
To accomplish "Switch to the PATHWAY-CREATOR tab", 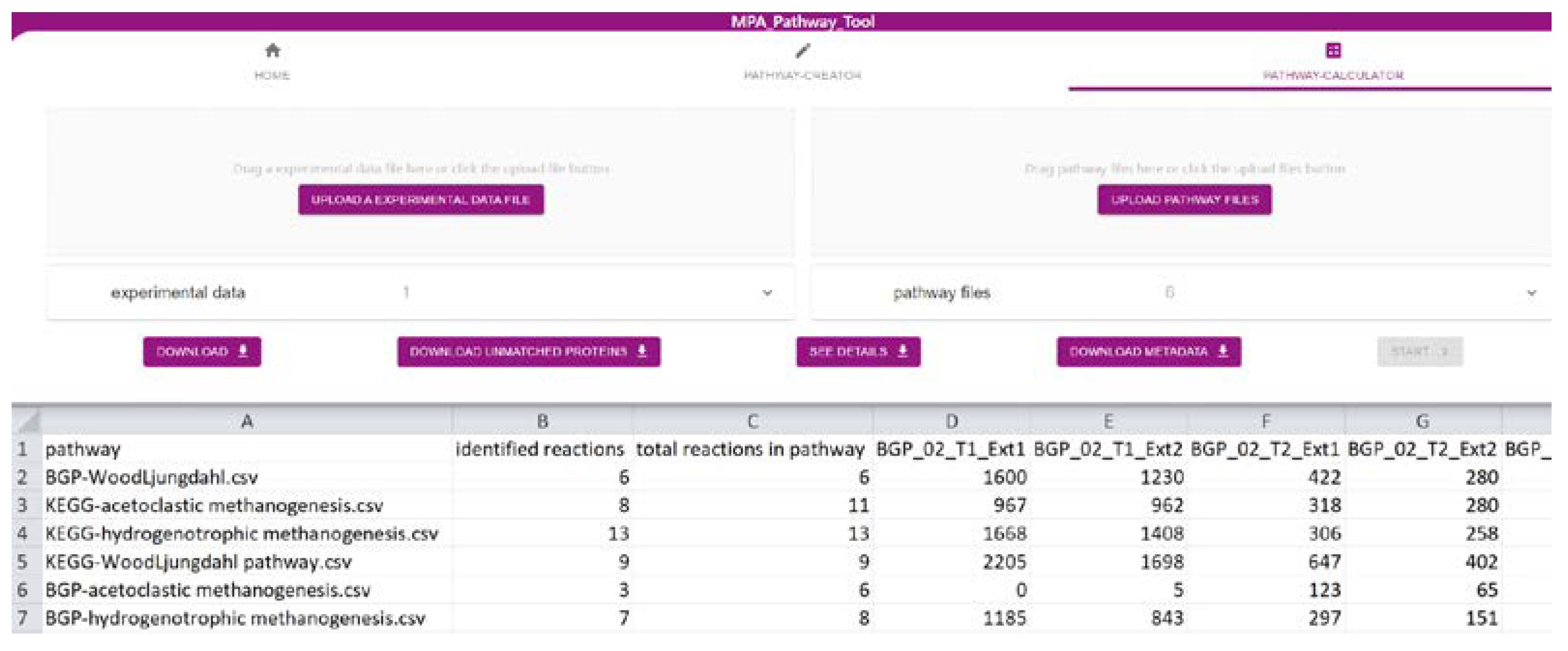I will (x=802, y=75).
